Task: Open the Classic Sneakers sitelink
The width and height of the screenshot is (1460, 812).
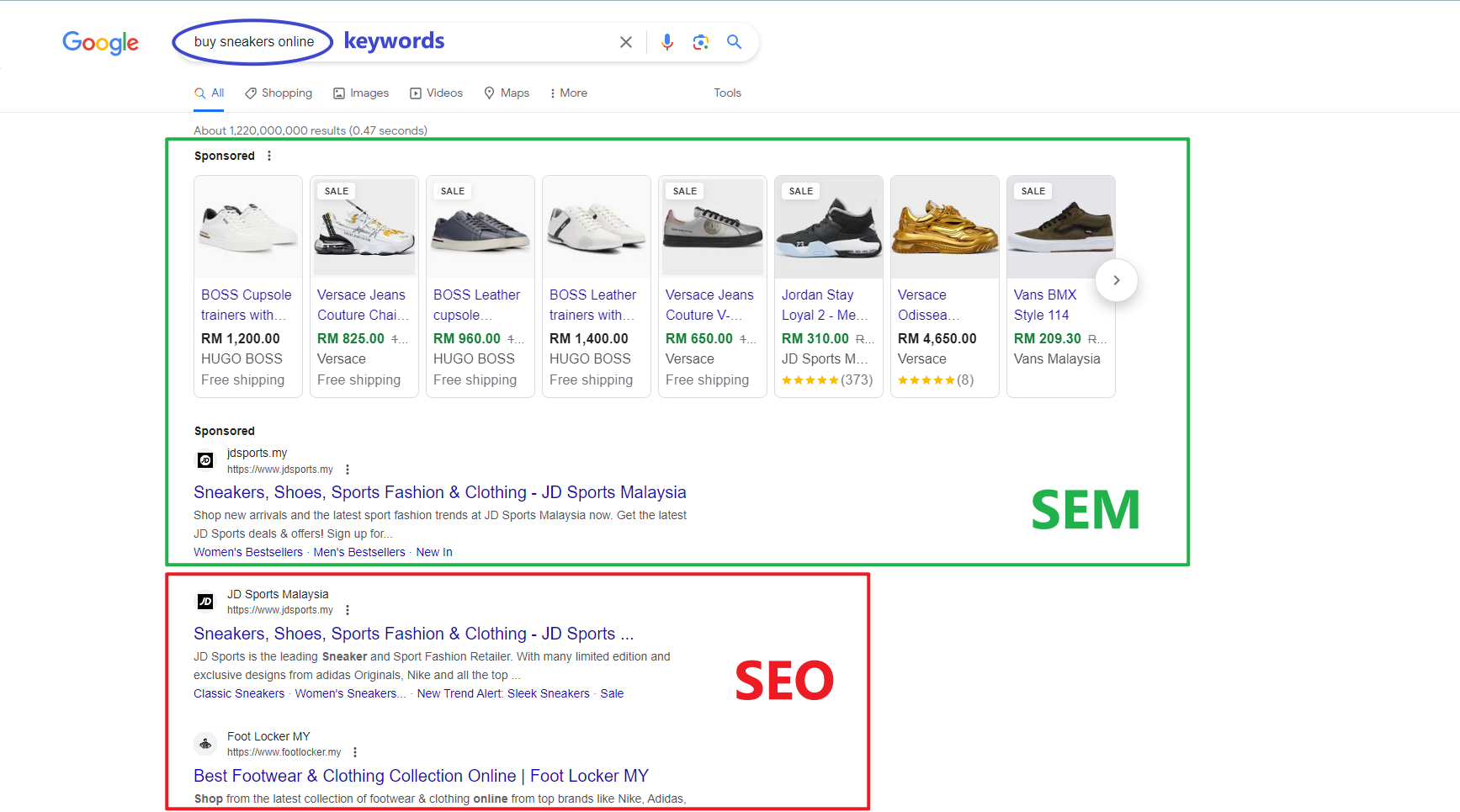Action: [x=239, y=693]
